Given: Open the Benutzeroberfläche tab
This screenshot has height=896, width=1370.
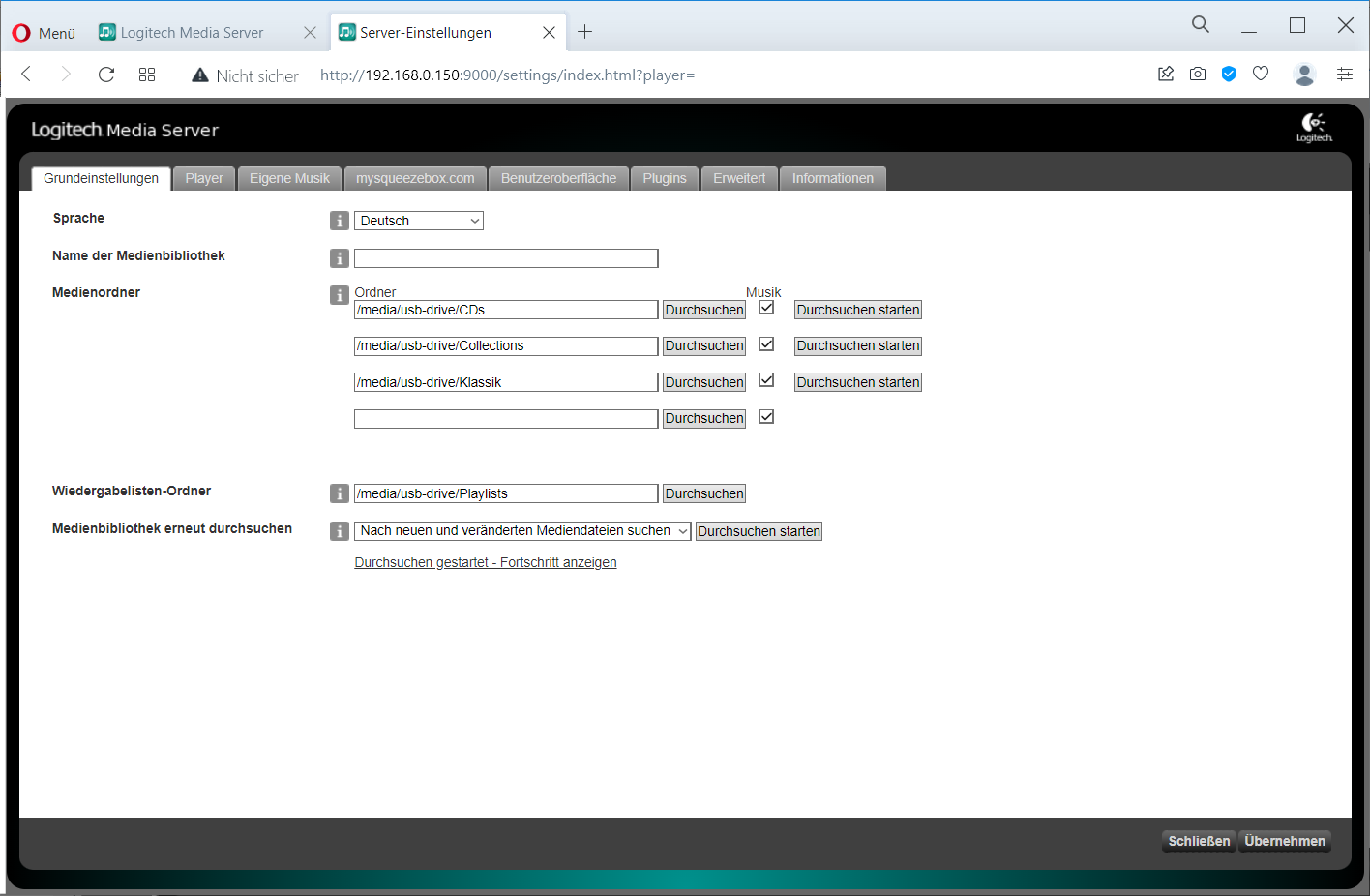Looking at the screenshot, I should pyautogui.click(x=558, y=179).
